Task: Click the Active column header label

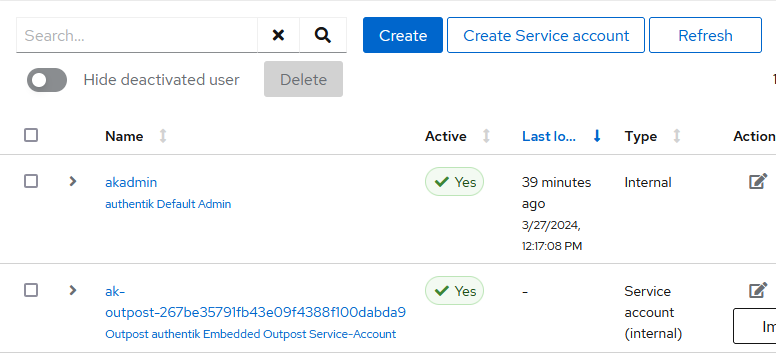Action: coord(445,136)
